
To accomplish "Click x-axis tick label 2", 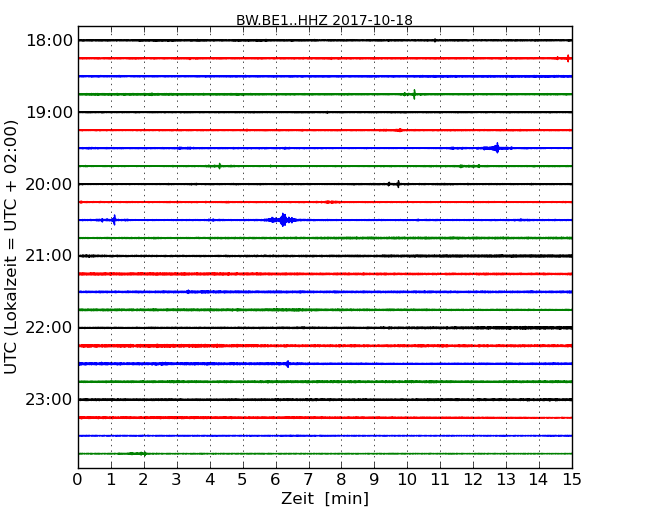I will click(x=143, y=479).
